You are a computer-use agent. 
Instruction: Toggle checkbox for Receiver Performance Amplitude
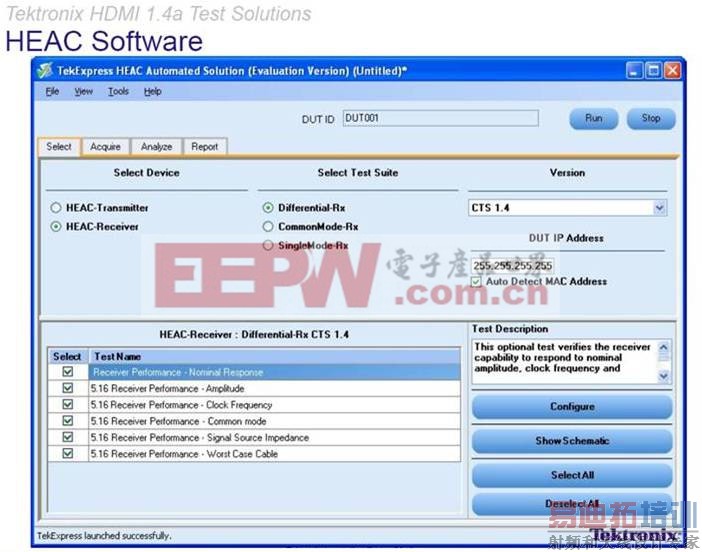point(68,388)
